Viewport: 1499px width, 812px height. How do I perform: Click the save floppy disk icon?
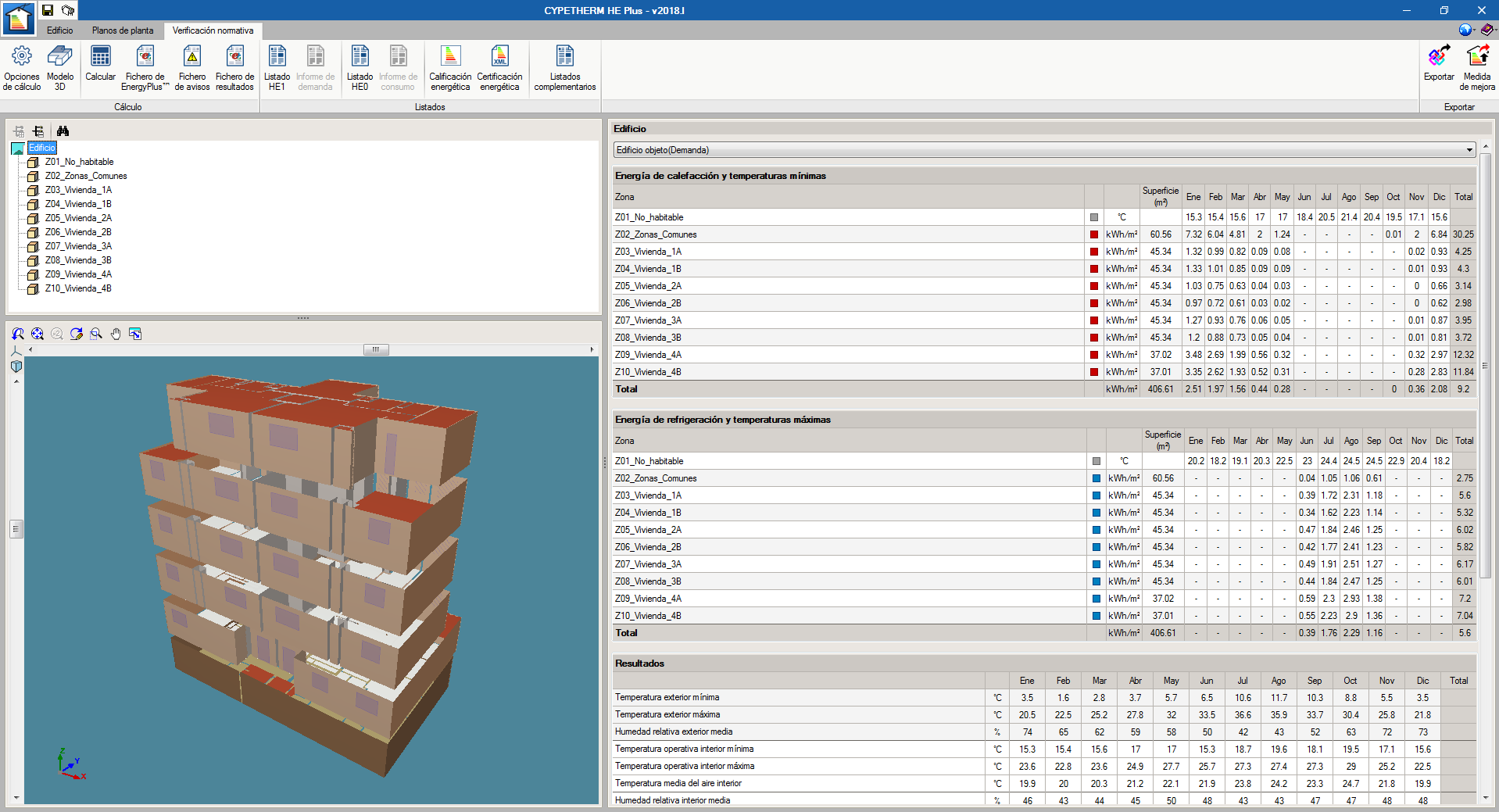pos(48,10)
